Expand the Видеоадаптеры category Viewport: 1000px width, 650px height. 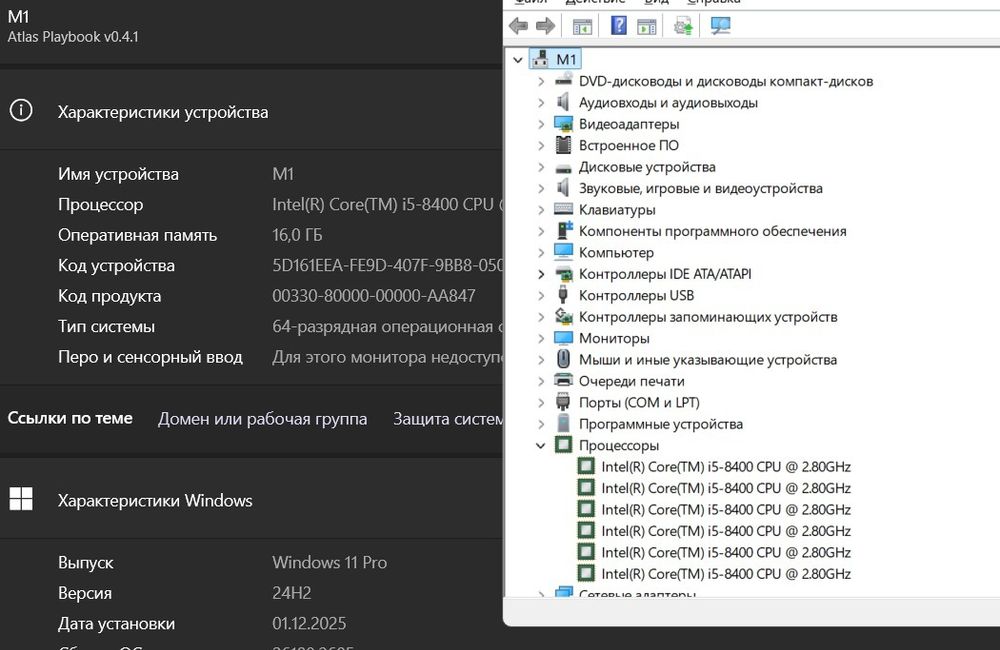pyautogui.click(x=541, y=124)
